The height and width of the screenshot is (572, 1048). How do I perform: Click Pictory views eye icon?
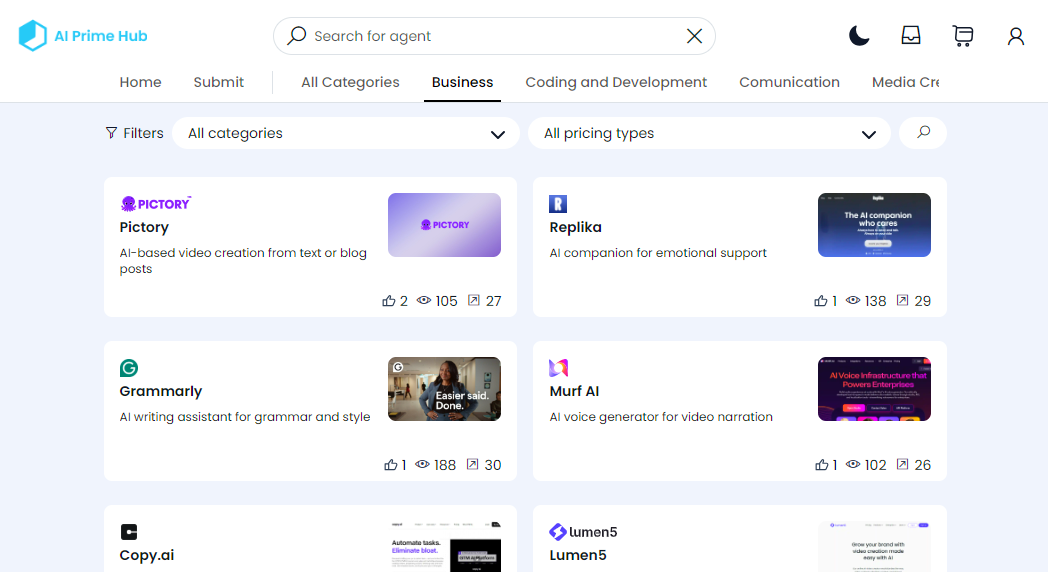click(x=424, y=300)
